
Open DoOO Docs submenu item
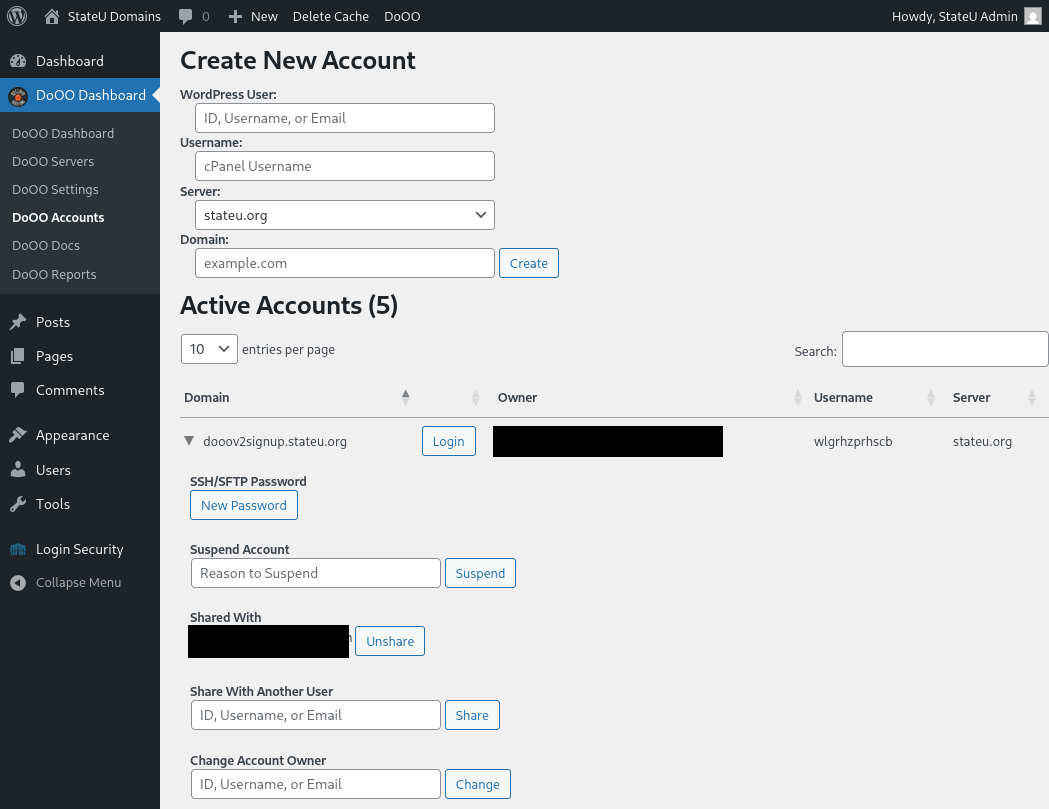[x=45, y=246]
